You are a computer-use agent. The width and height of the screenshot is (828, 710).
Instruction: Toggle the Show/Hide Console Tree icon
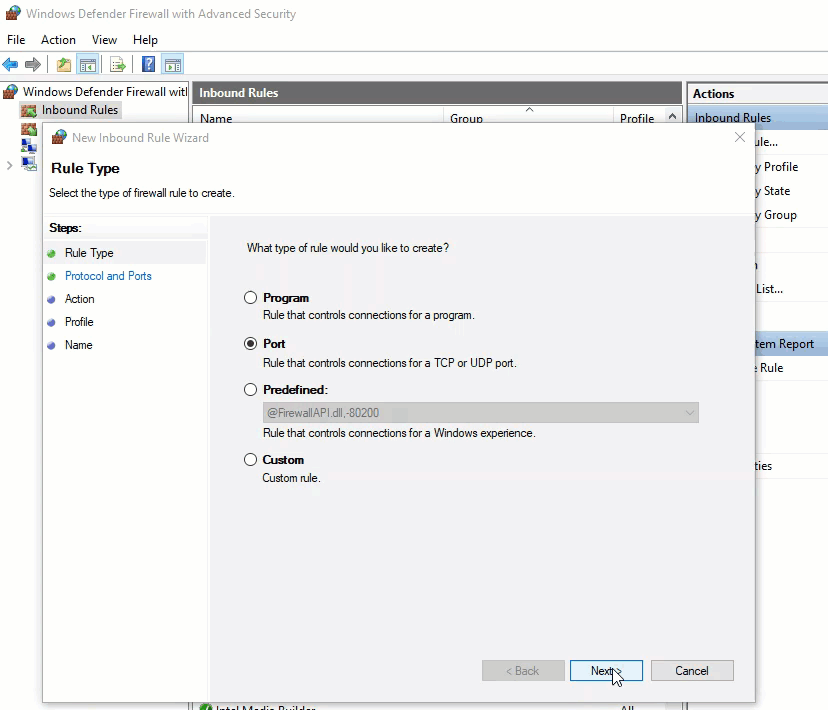click(88, 65)
